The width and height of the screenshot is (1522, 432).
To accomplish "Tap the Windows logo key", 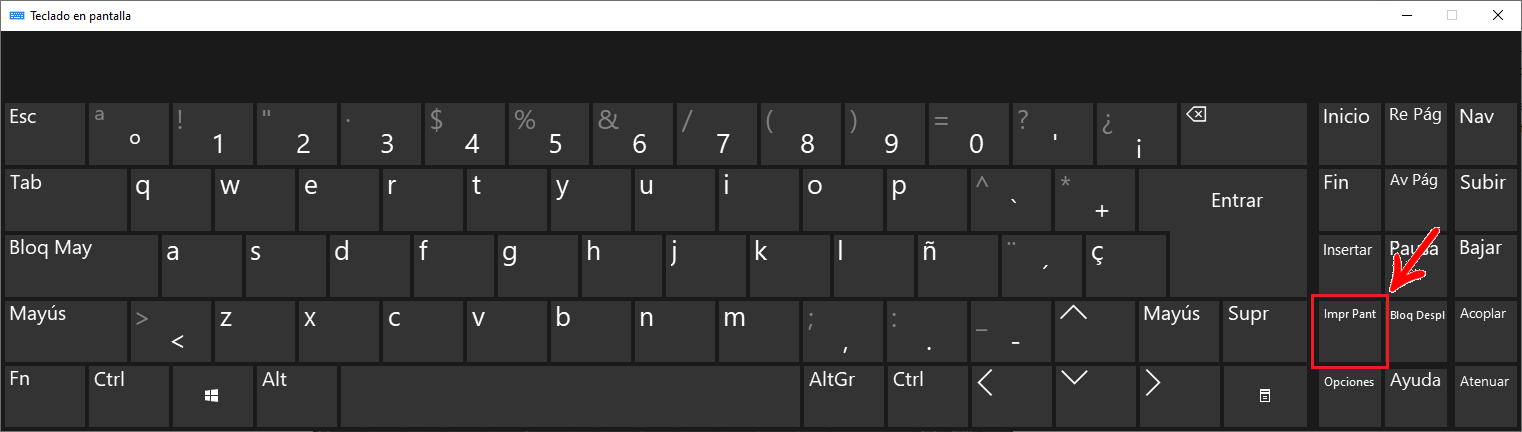I will (212, 396).
